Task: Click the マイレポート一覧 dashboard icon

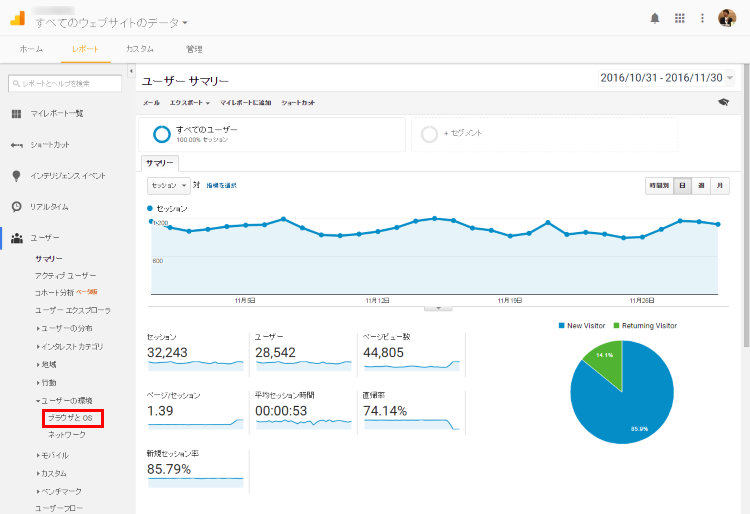Action: click(x=16, y=114)
